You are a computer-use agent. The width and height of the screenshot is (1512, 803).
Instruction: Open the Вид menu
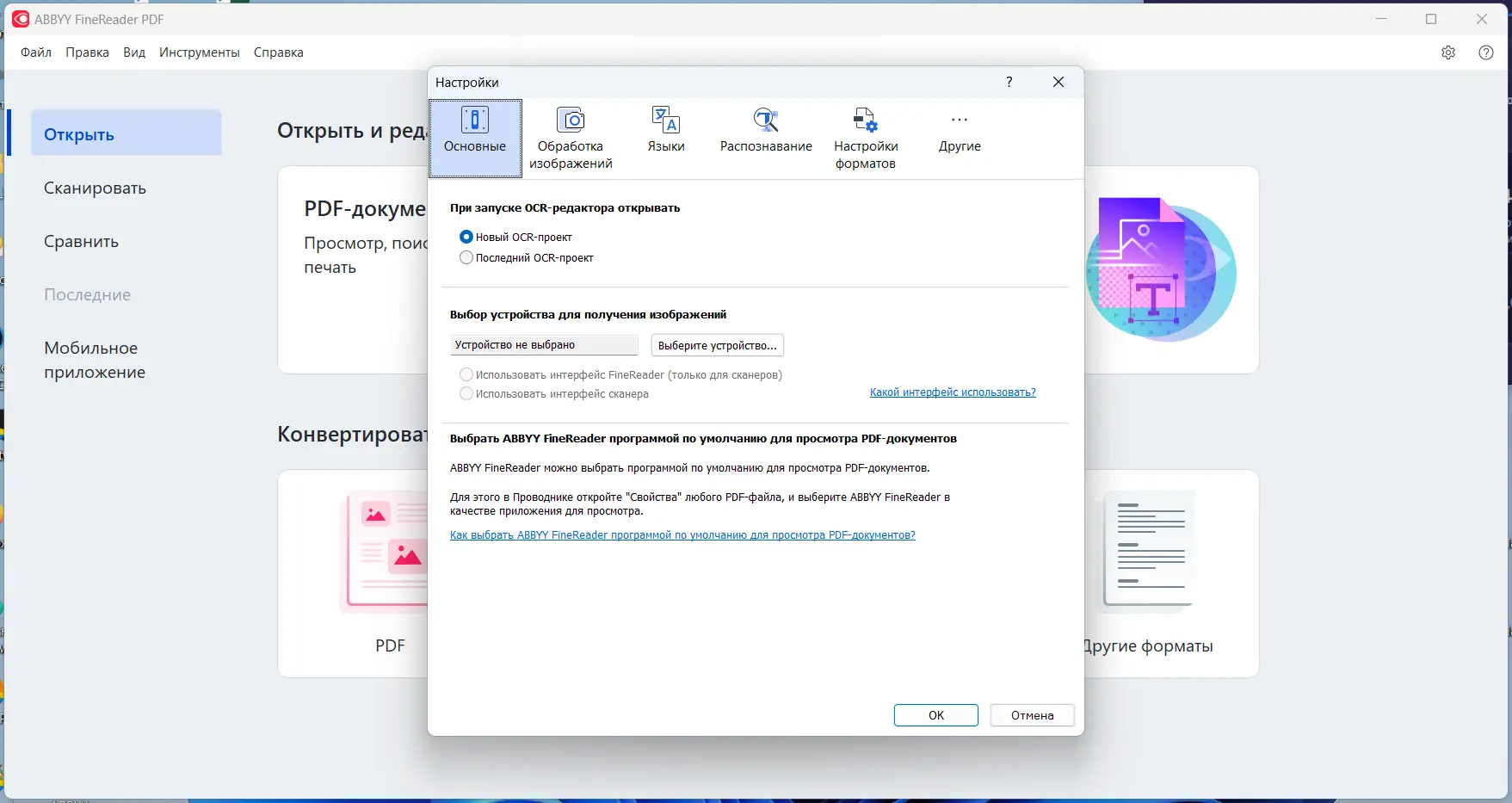click(x=134, y=53)
